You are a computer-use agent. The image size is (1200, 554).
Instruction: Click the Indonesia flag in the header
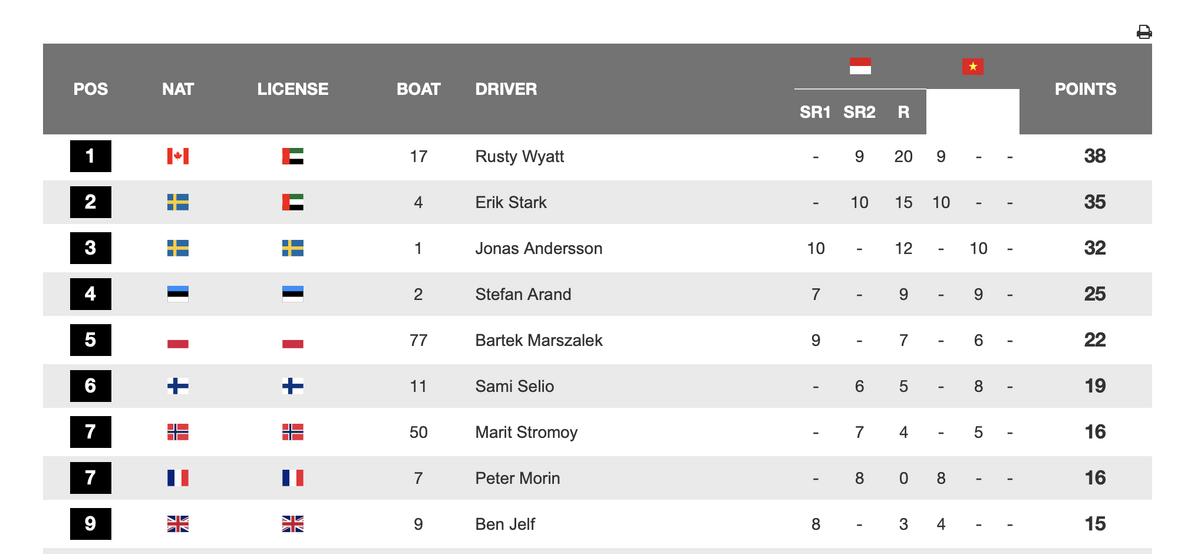[x=860, y=66]
